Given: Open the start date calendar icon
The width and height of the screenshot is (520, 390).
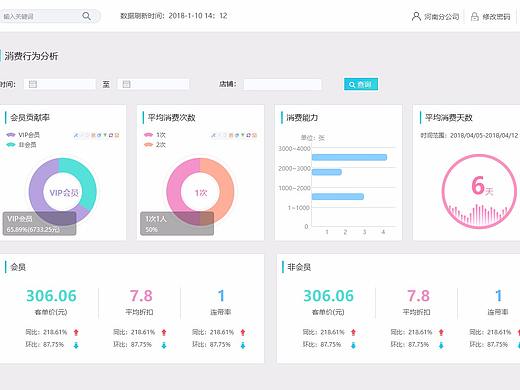Looking at the screenshot, I should tap(33, 84).
